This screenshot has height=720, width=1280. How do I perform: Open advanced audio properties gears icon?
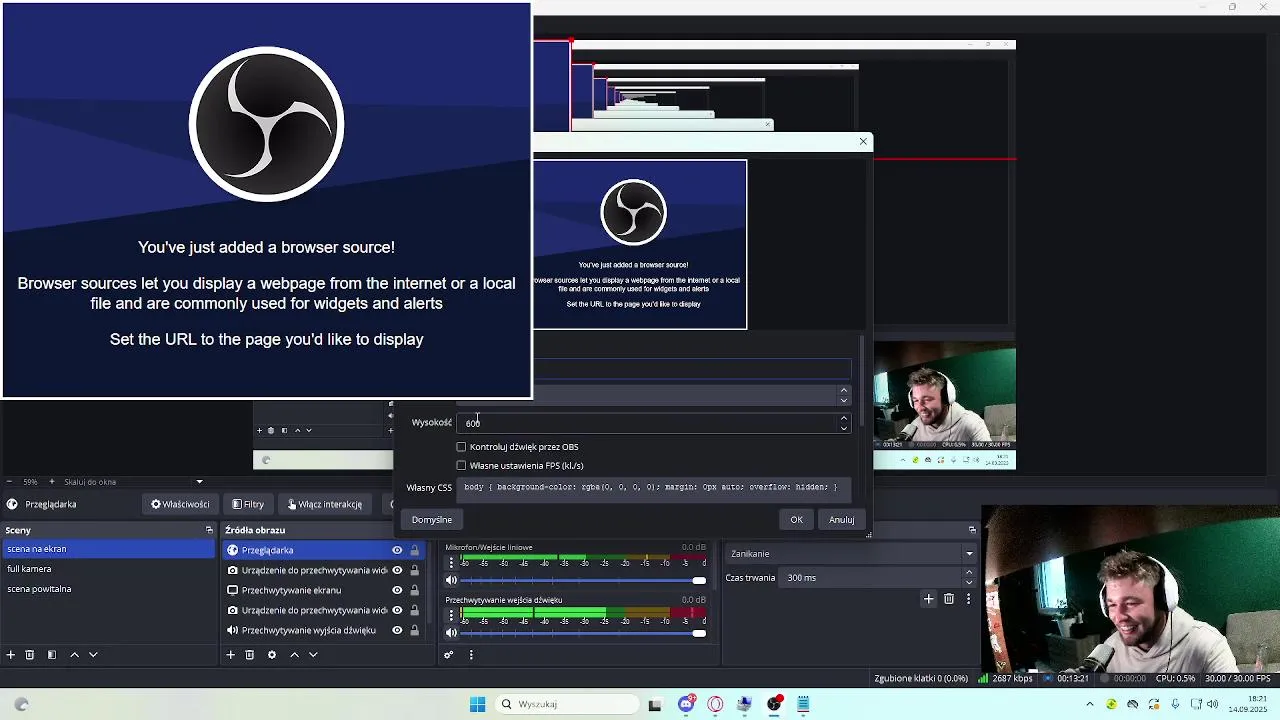449,655
